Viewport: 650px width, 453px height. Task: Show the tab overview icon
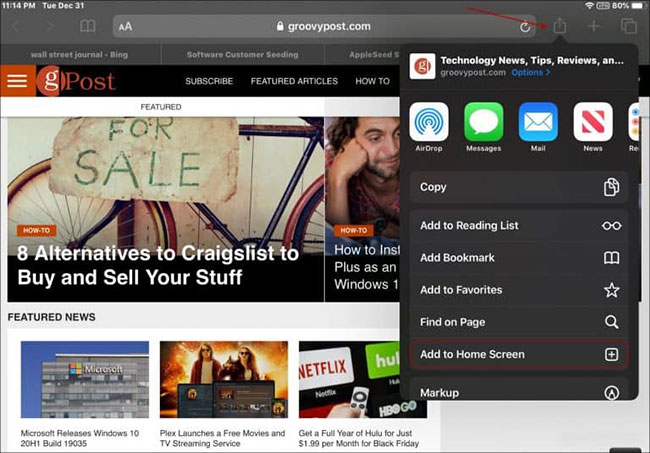point(629,26)
